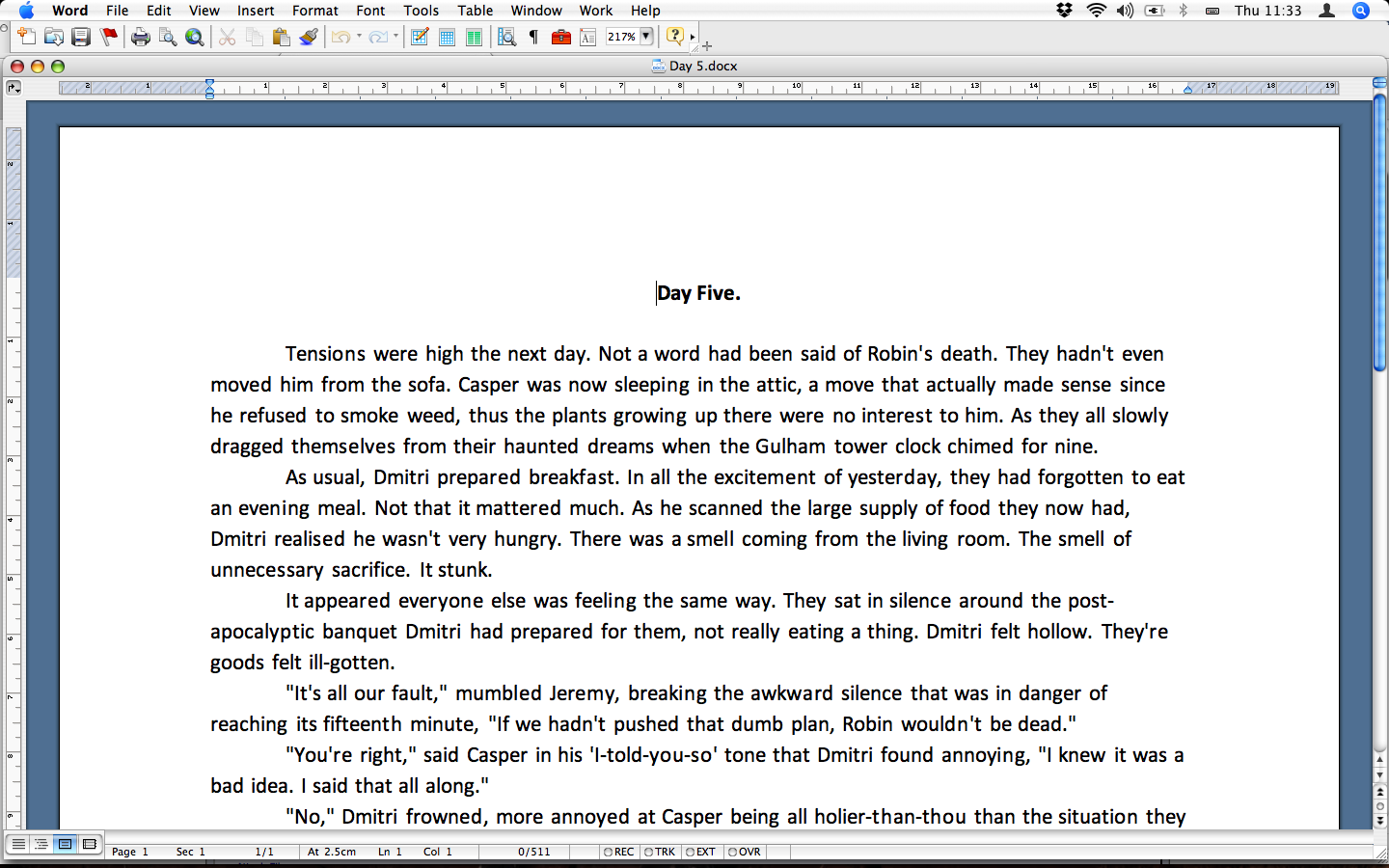Expand toolbar overflow arrow after Help
The height and width of the screenshot is (868, 1389).
coord(693,37)
